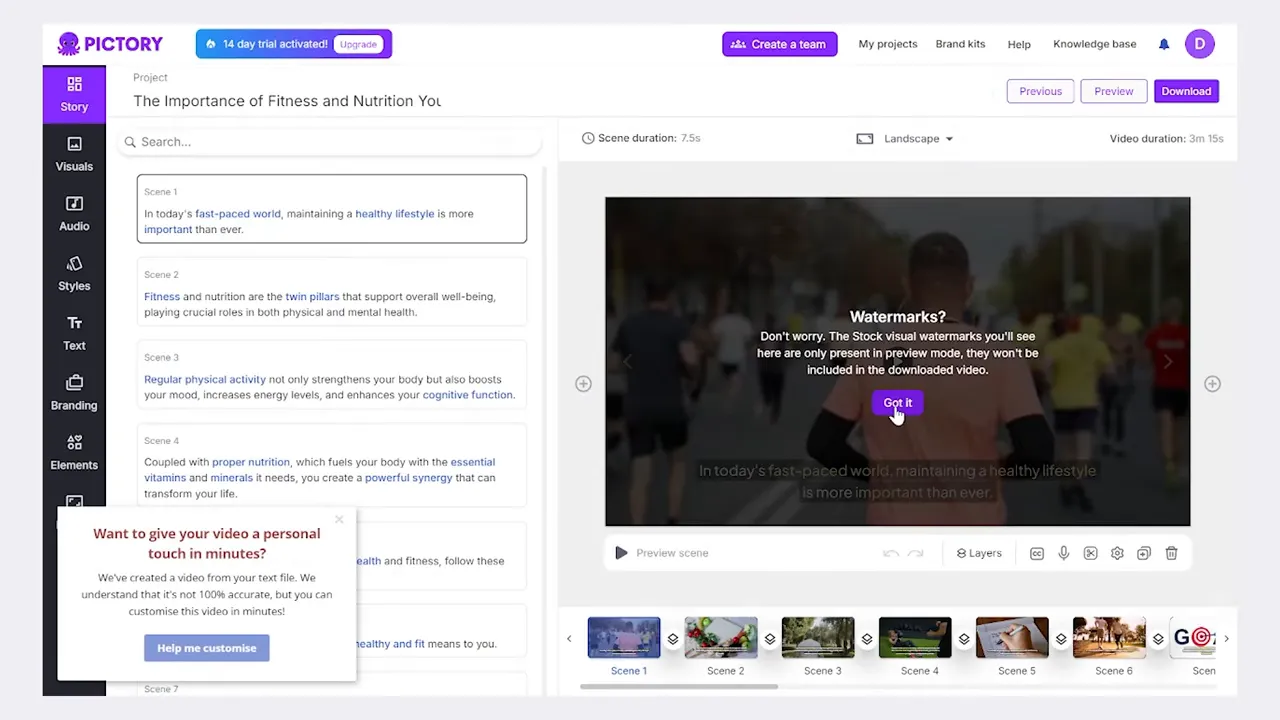This screenshot has height=720, width=1280.
Task: Open Brand kits
Action: coord(960,44)
